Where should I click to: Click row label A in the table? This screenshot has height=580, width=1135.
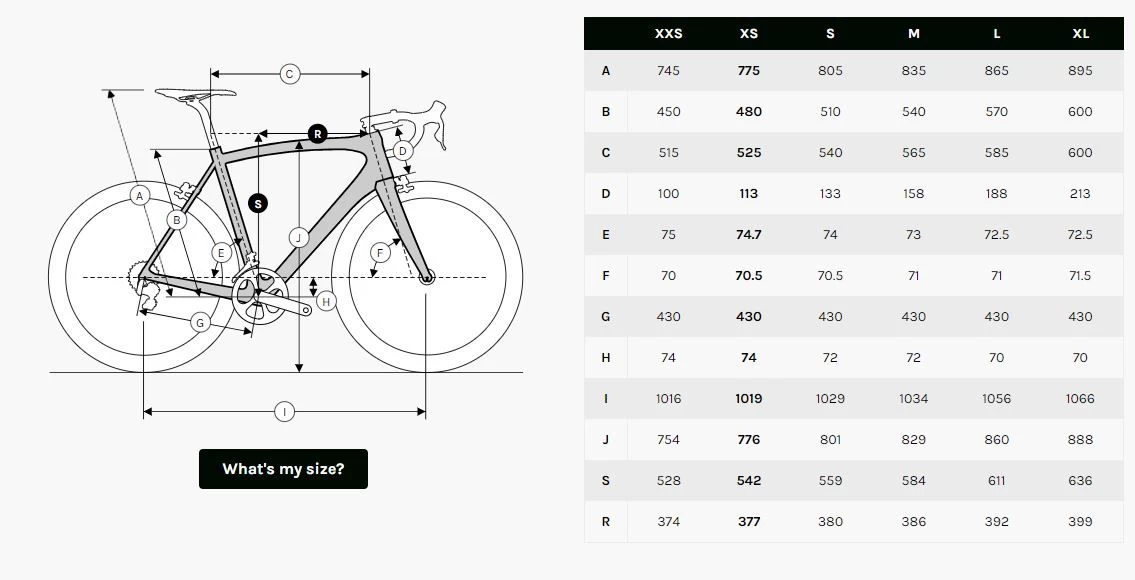pyautogui.click(x=604, y=71)
